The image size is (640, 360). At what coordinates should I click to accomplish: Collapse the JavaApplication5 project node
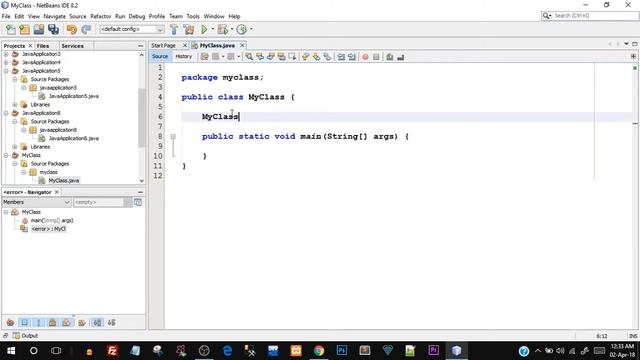[6, 71]
